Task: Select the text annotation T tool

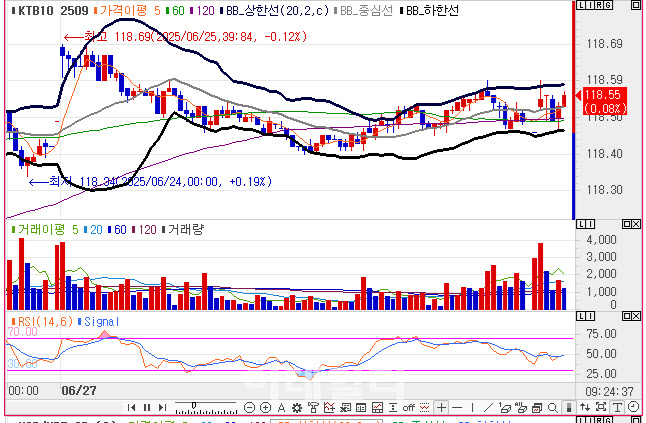Action: (x=615, y=407)
